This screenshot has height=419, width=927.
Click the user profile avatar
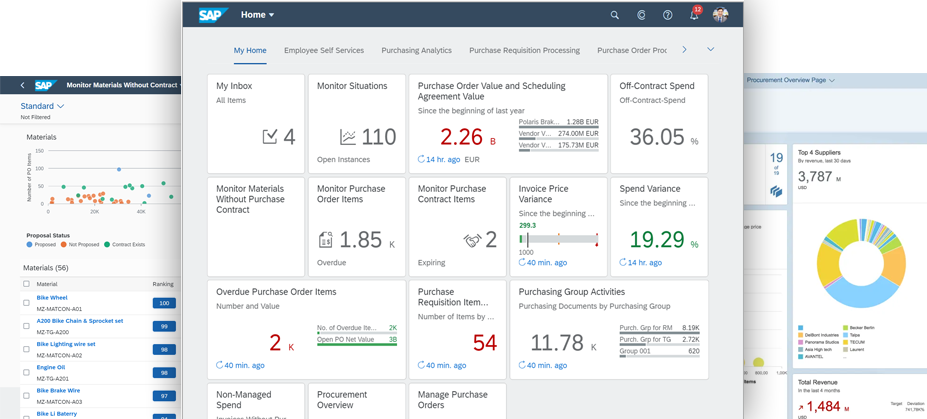[x=721, y=15]
